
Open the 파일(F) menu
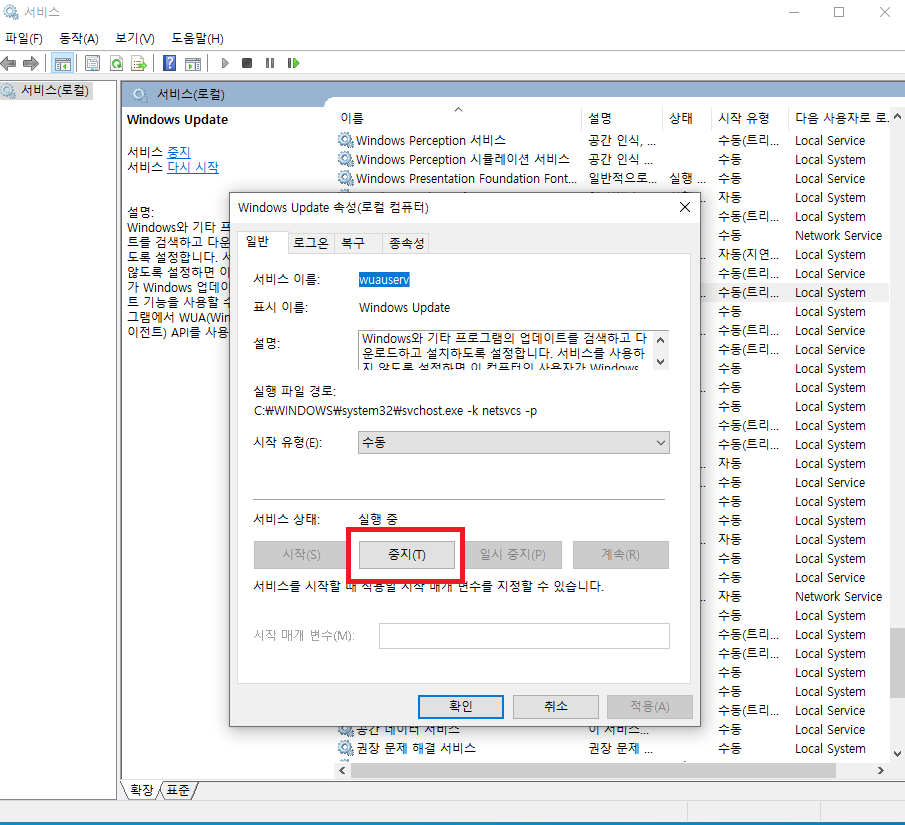tap(24, 39)
